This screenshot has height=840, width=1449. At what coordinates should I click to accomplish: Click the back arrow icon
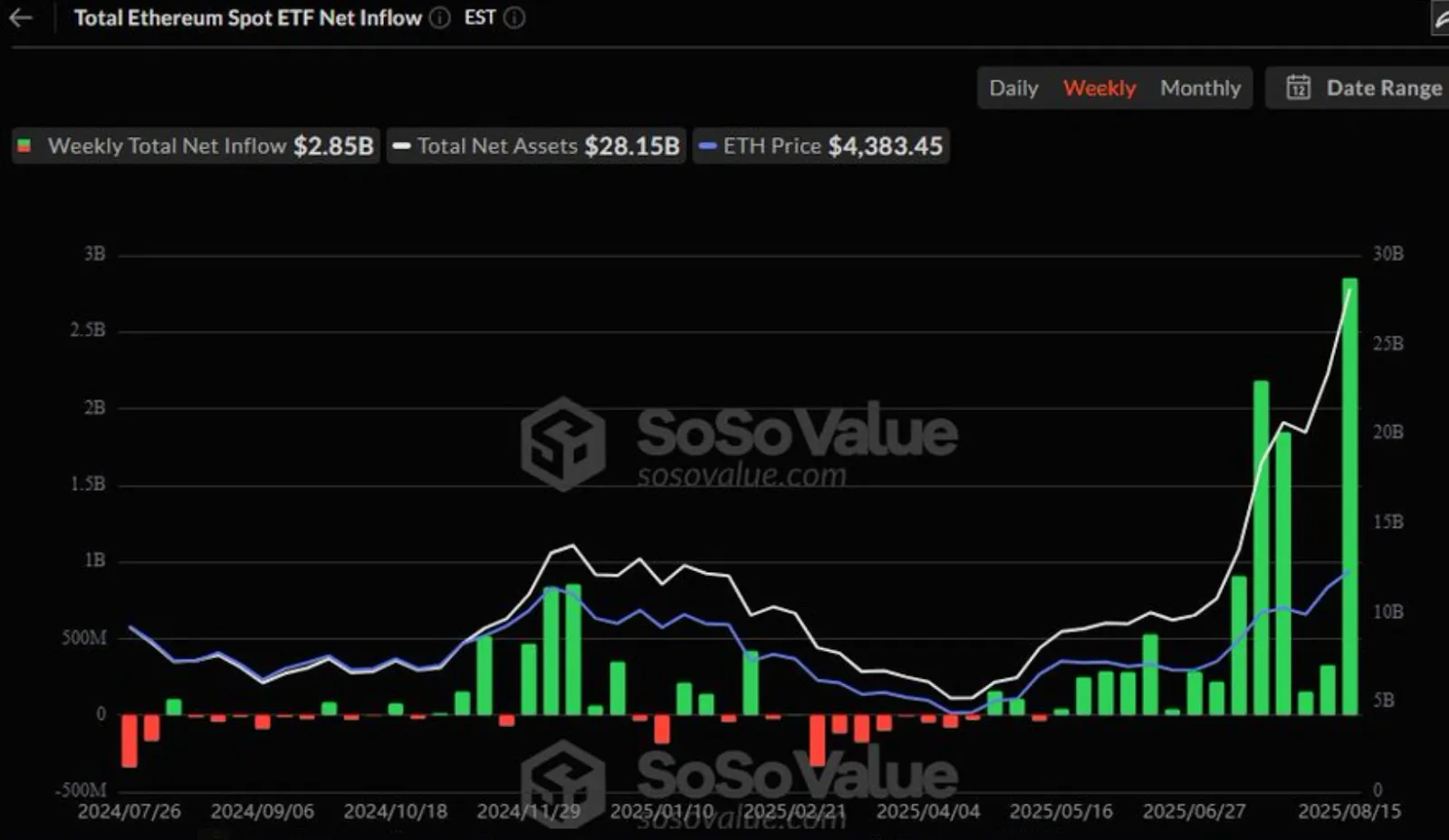coord(20,18)
